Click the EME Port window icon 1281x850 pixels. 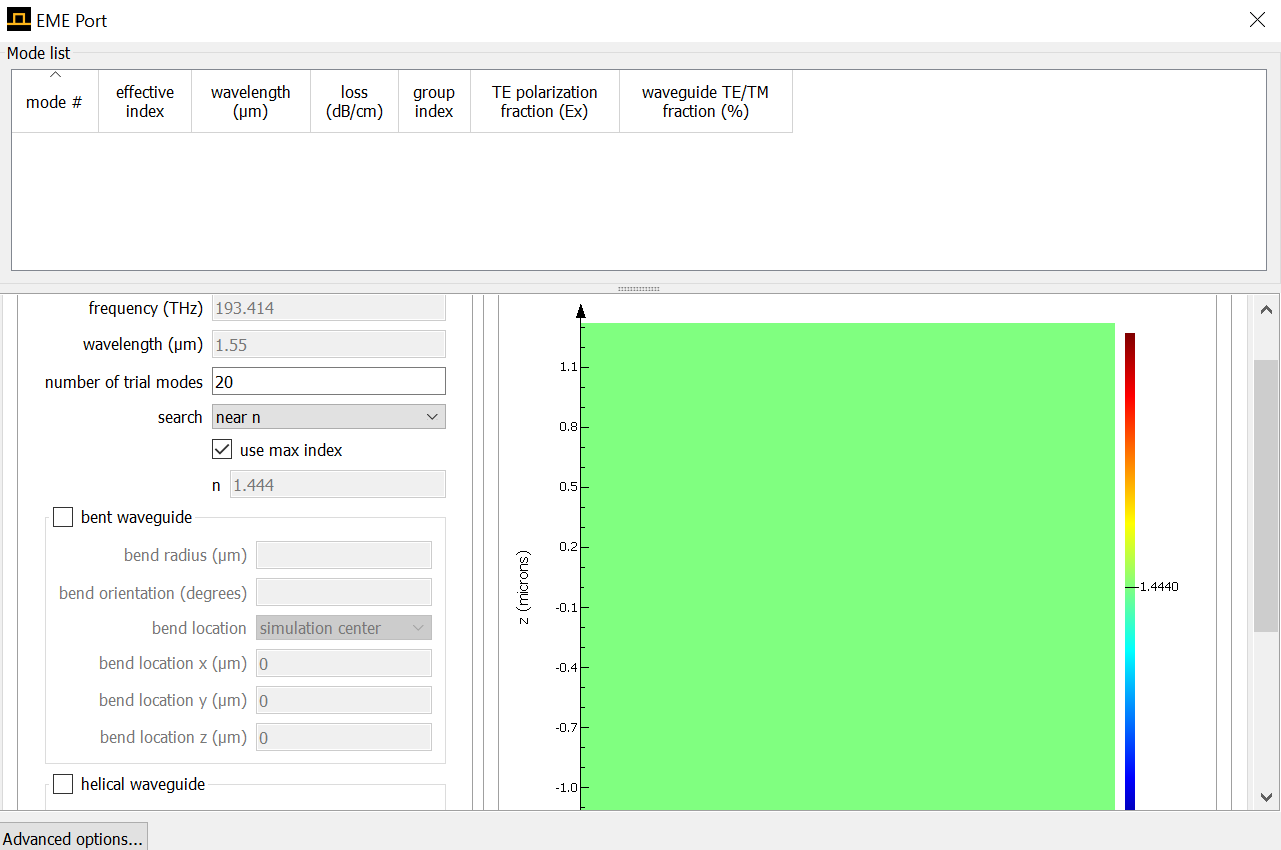coord(18,20)
